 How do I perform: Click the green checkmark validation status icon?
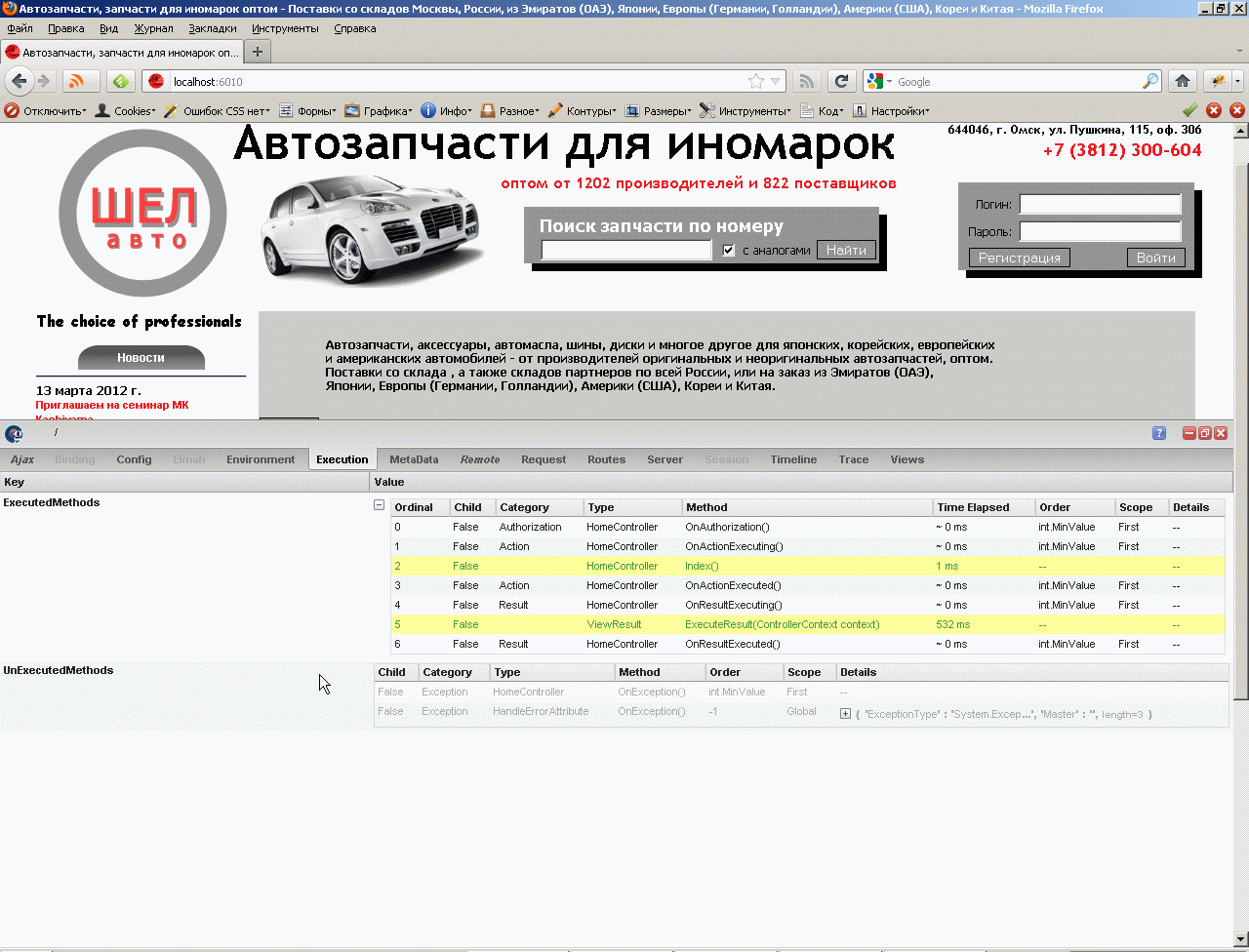click(x=1189, y=110)
